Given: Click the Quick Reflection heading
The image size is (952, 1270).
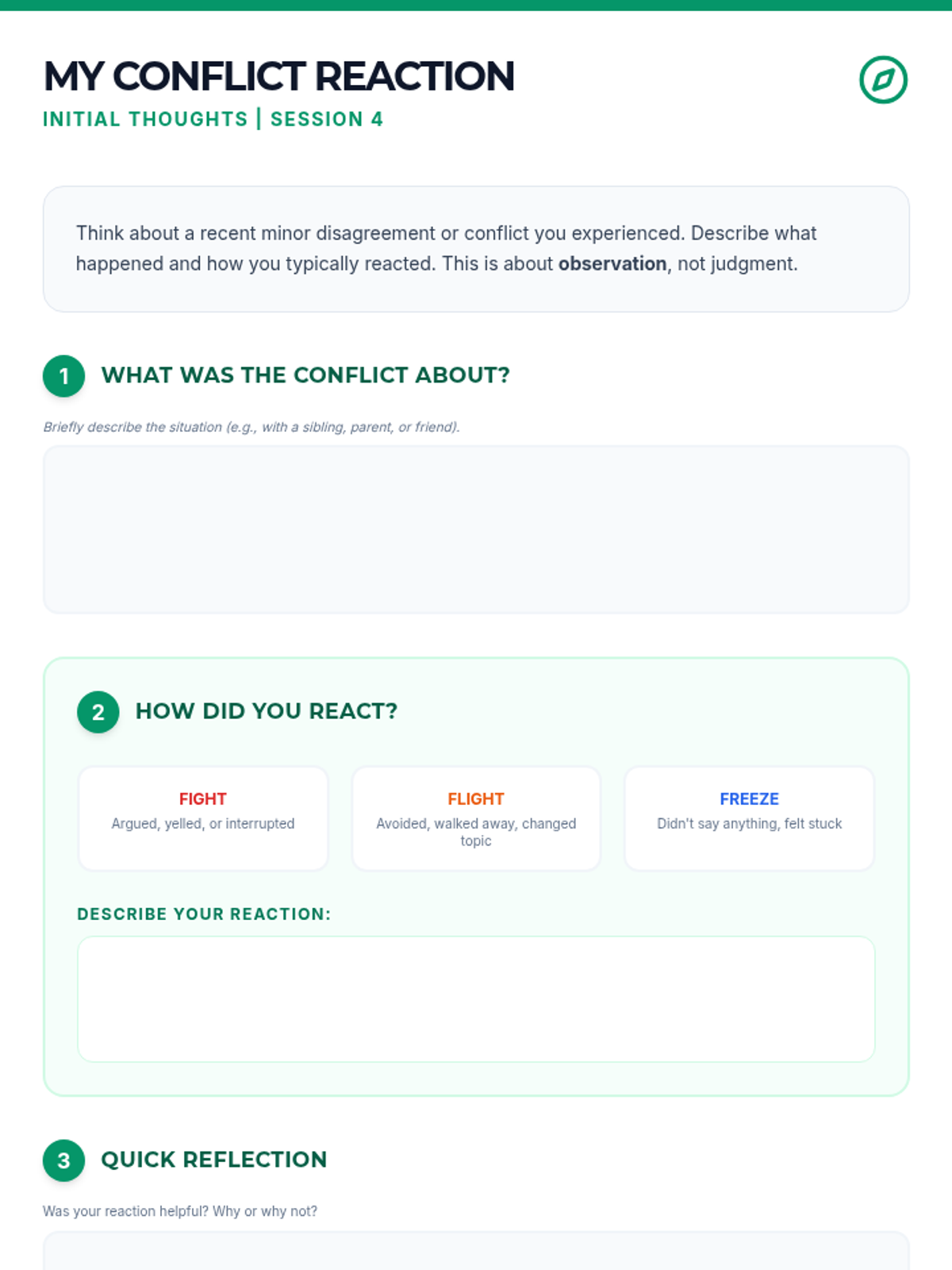Looking at the screenshot, I should pyautogui.click(x=214, y=1160).
